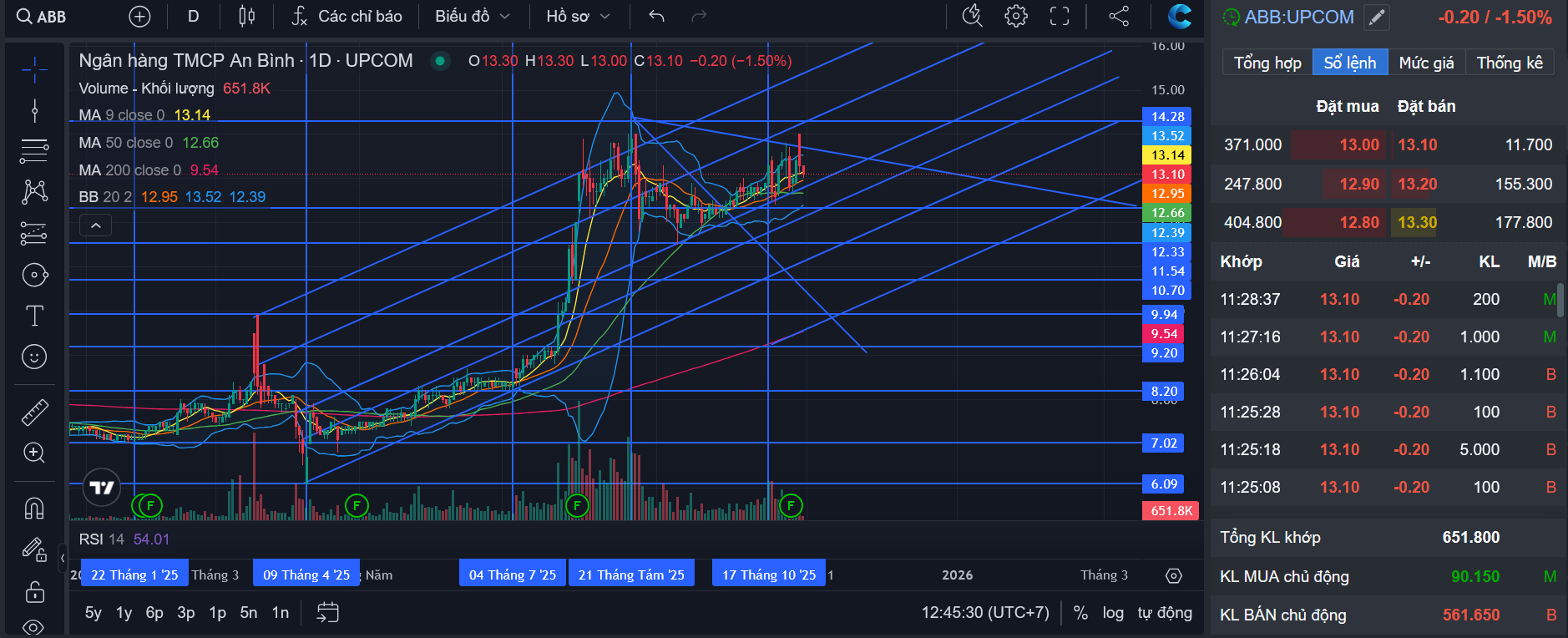Open the time axis settings gear

pos(1174,575)
